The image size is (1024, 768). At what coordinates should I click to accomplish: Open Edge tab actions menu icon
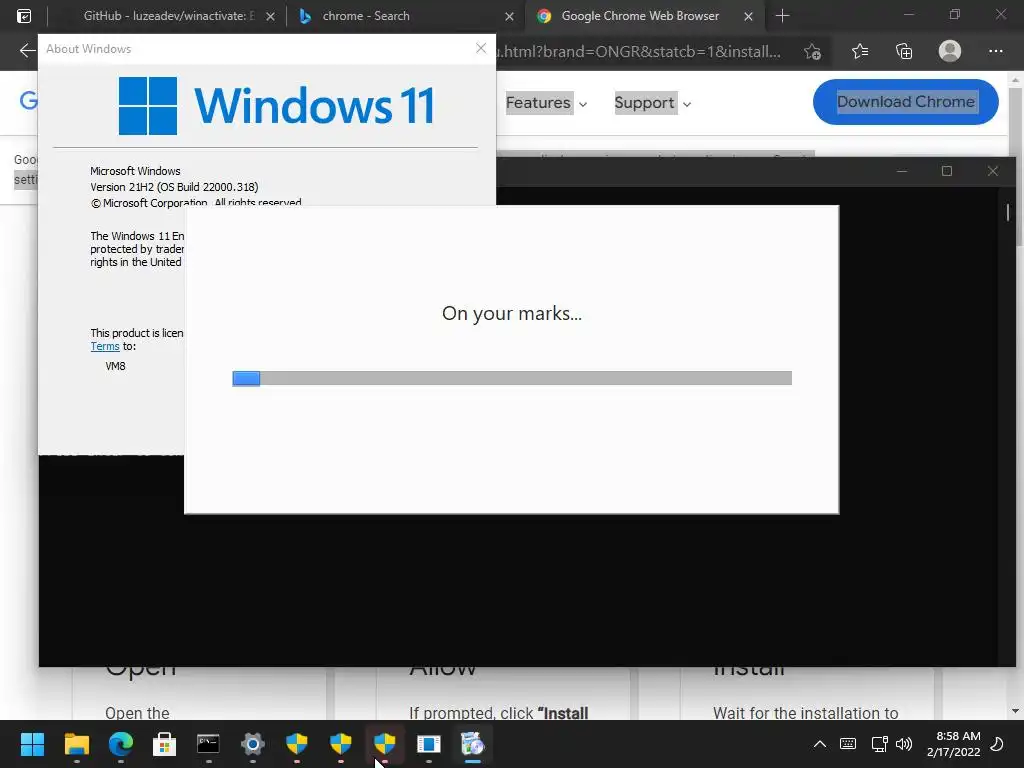pyautogui.click(x=24, y=16)
